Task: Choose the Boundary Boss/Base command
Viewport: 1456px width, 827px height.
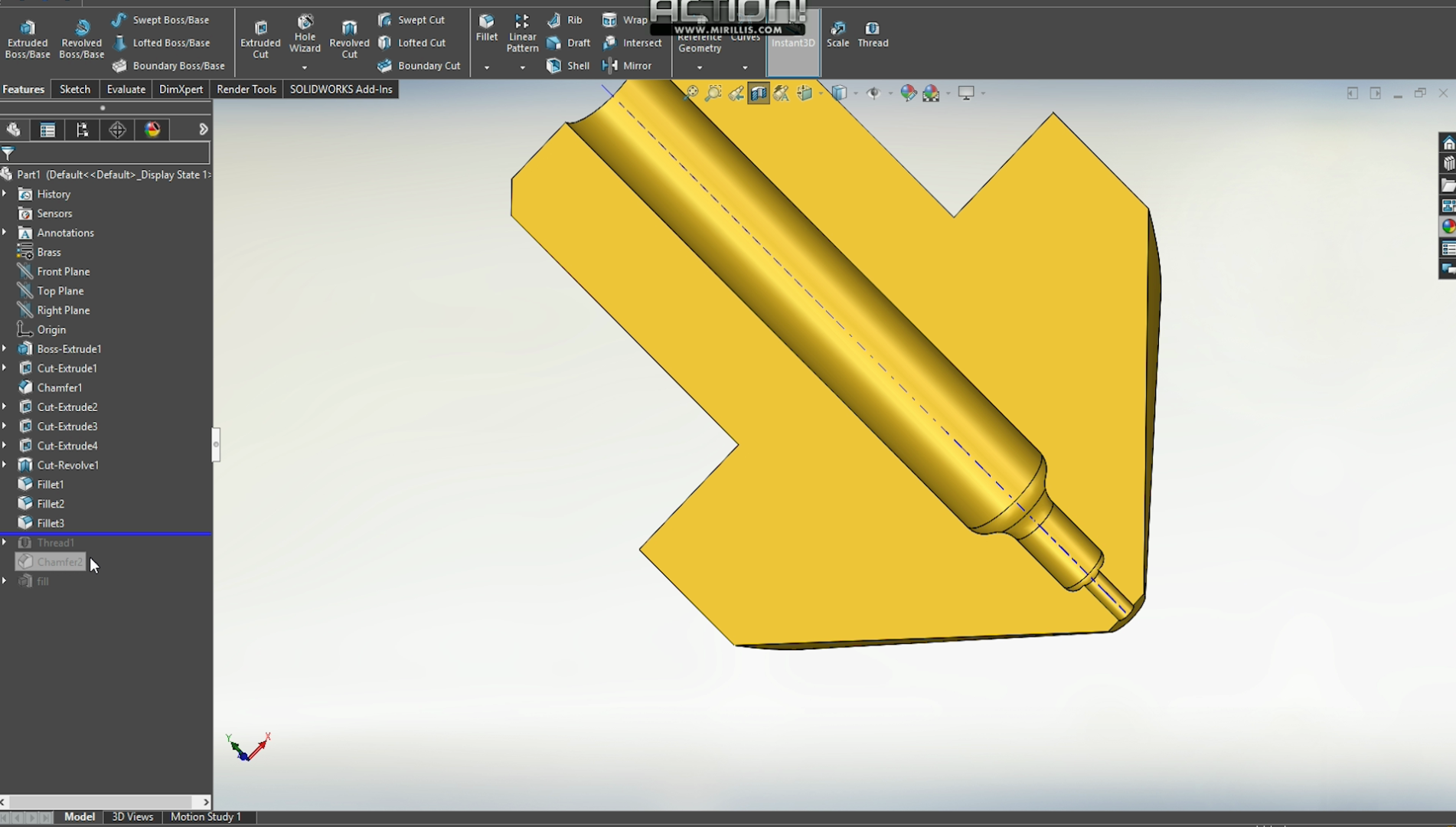Action: pos(168,66)
